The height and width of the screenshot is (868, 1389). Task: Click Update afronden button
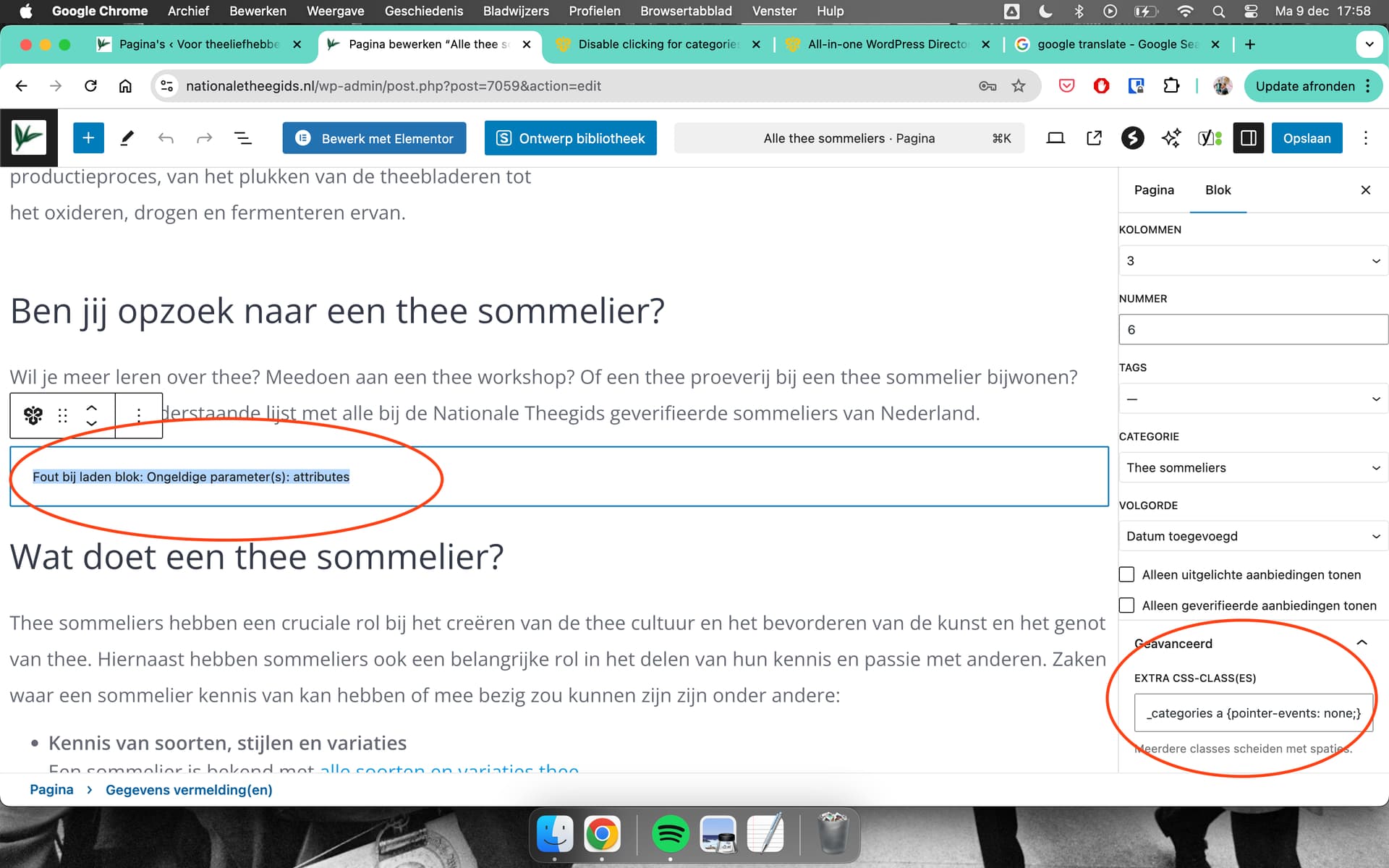tap(1305, 86)
